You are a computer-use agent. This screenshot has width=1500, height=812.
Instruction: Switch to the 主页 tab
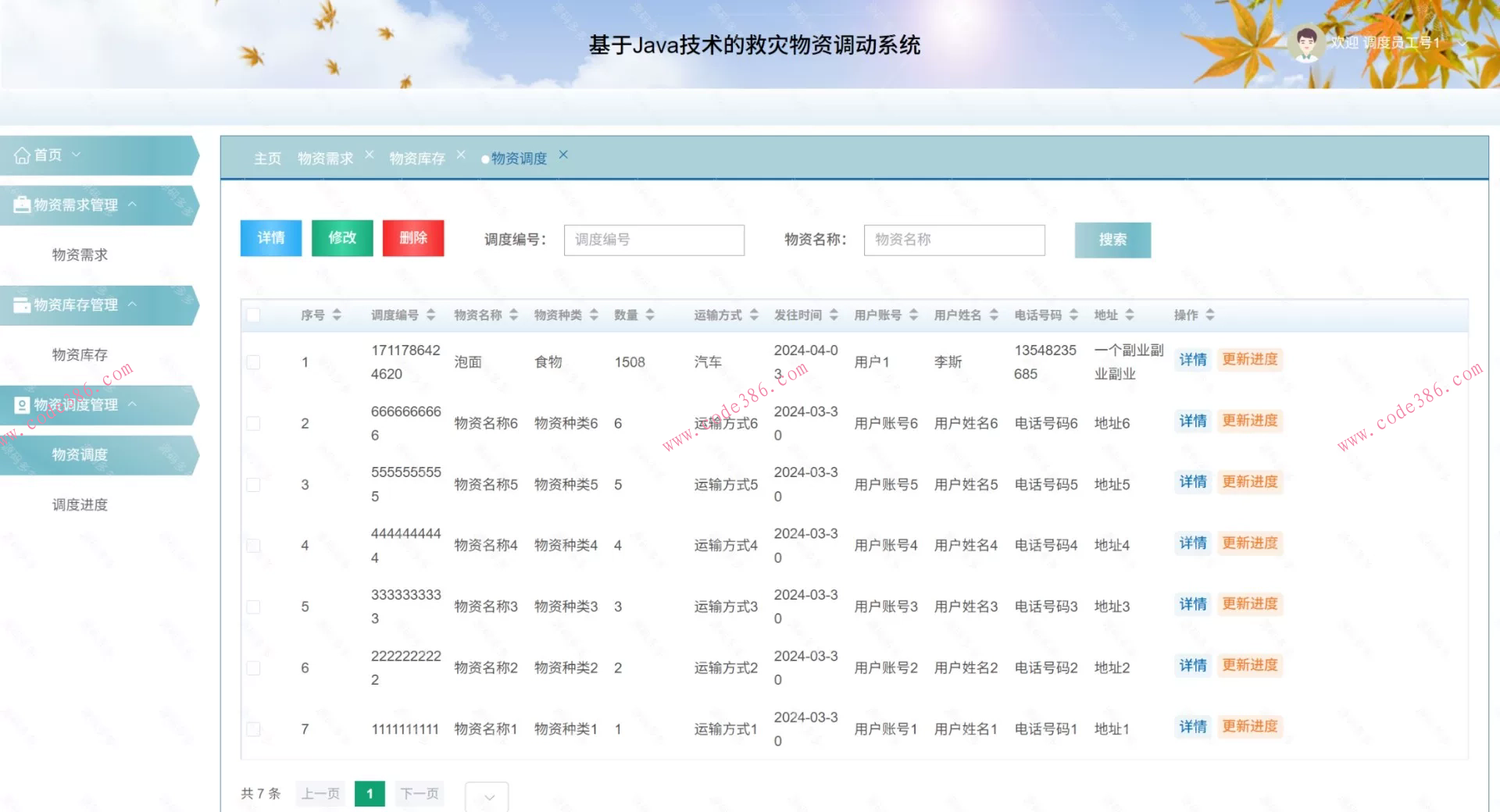tap(266, 158)
